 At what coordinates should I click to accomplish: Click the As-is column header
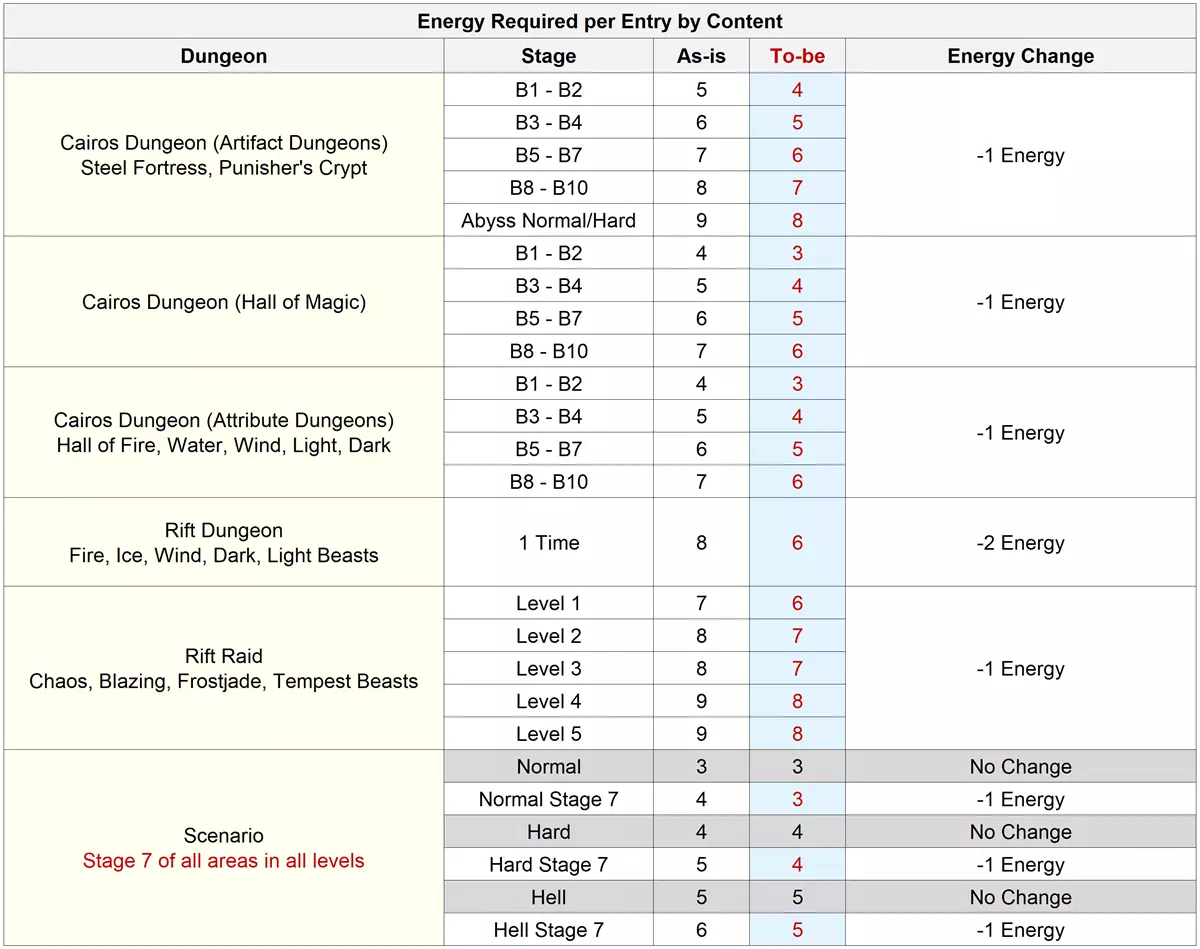[x=701, y=56]
